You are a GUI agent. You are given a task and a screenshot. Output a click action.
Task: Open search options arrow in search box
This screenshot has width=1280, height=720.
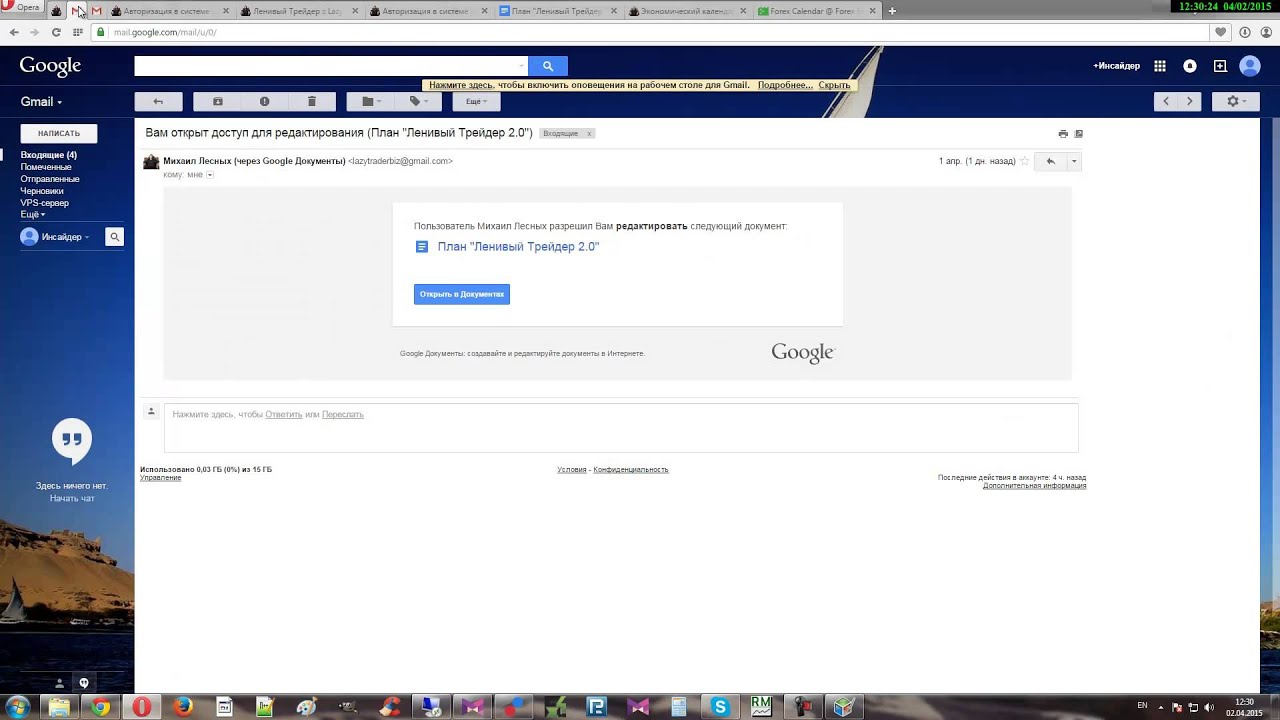521,66
